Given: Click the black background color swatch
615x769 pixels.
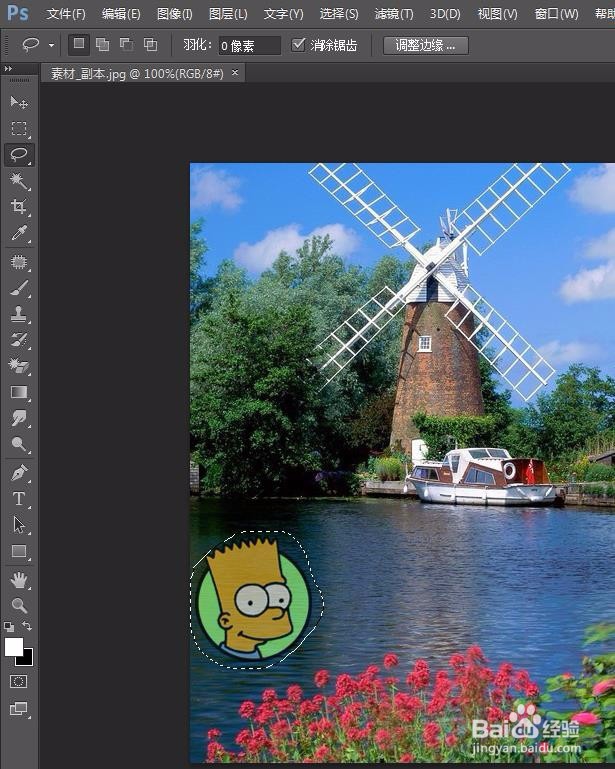Looking at the screenshot, I should 27,659.
